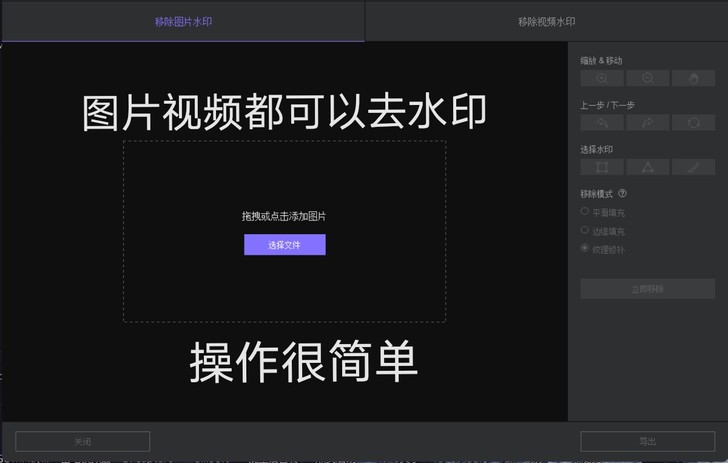
Task: Select the brush watermark selection tool
Action: (x=694, y=167)
